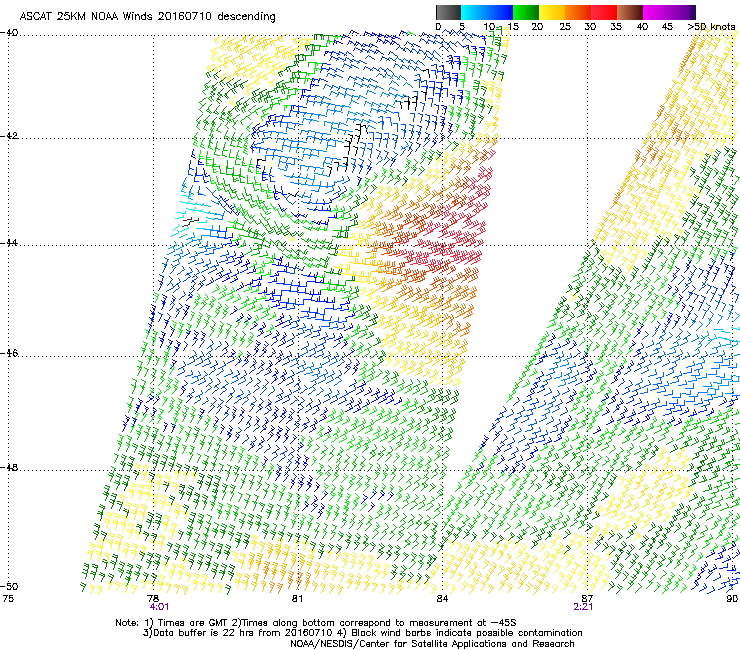Click the legend label '25'
Screen dimensions: 740x650
coord(564,27)
